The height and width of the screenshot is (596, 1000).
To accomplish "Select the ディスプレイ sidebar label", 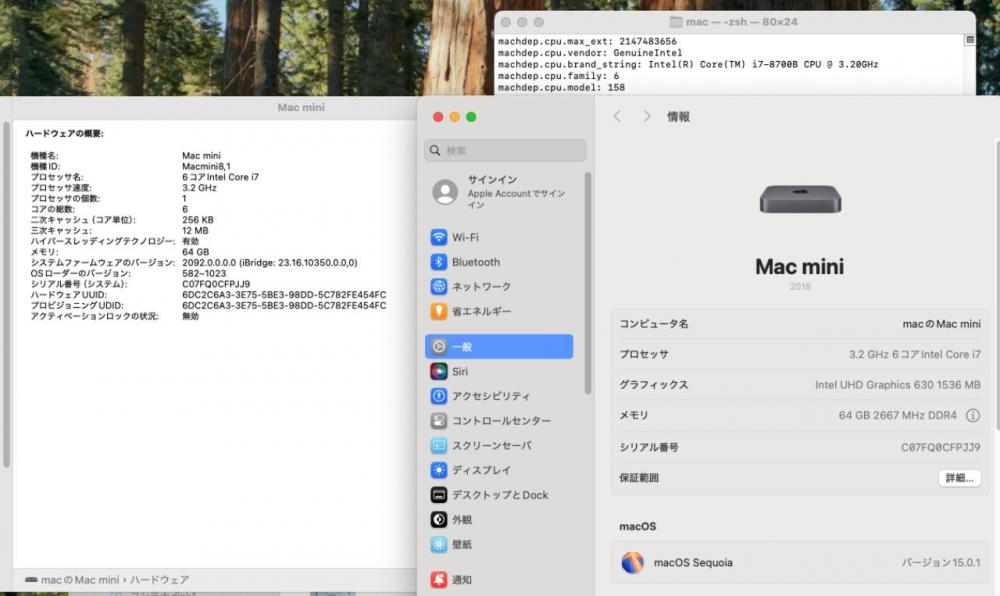I will 482,470.
